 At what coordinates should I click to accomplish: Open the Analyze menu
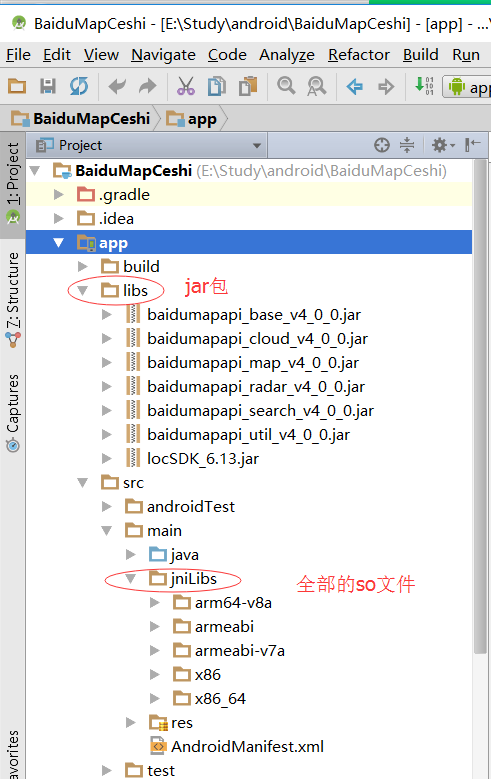click(x=287, y=55)
